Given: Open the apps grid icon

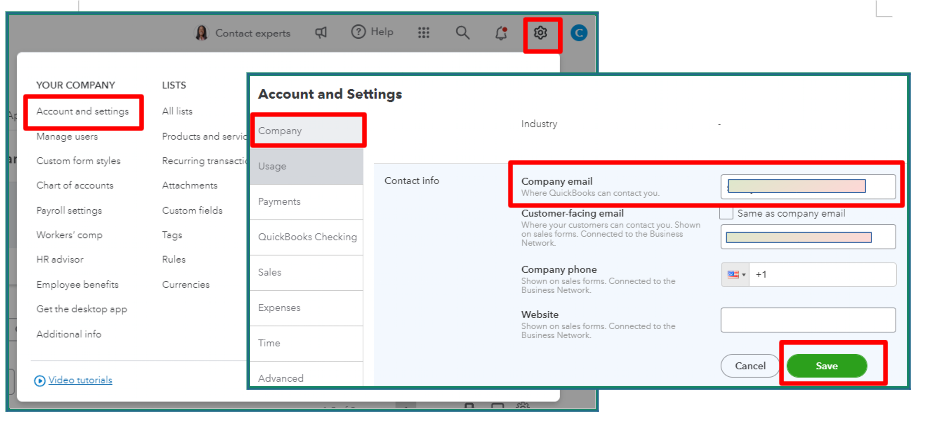Looking at the screenshot, I should (x=423, y=33).
